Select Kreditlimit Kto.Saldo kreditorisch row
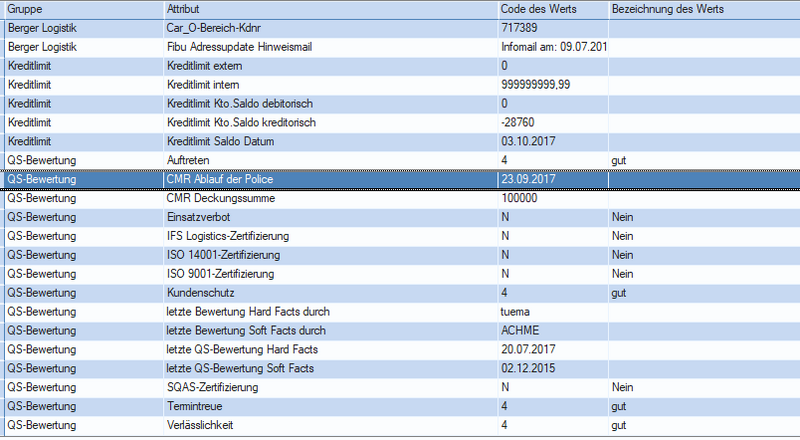This screenshot has height=440, width=800. (x=402, y=123)
